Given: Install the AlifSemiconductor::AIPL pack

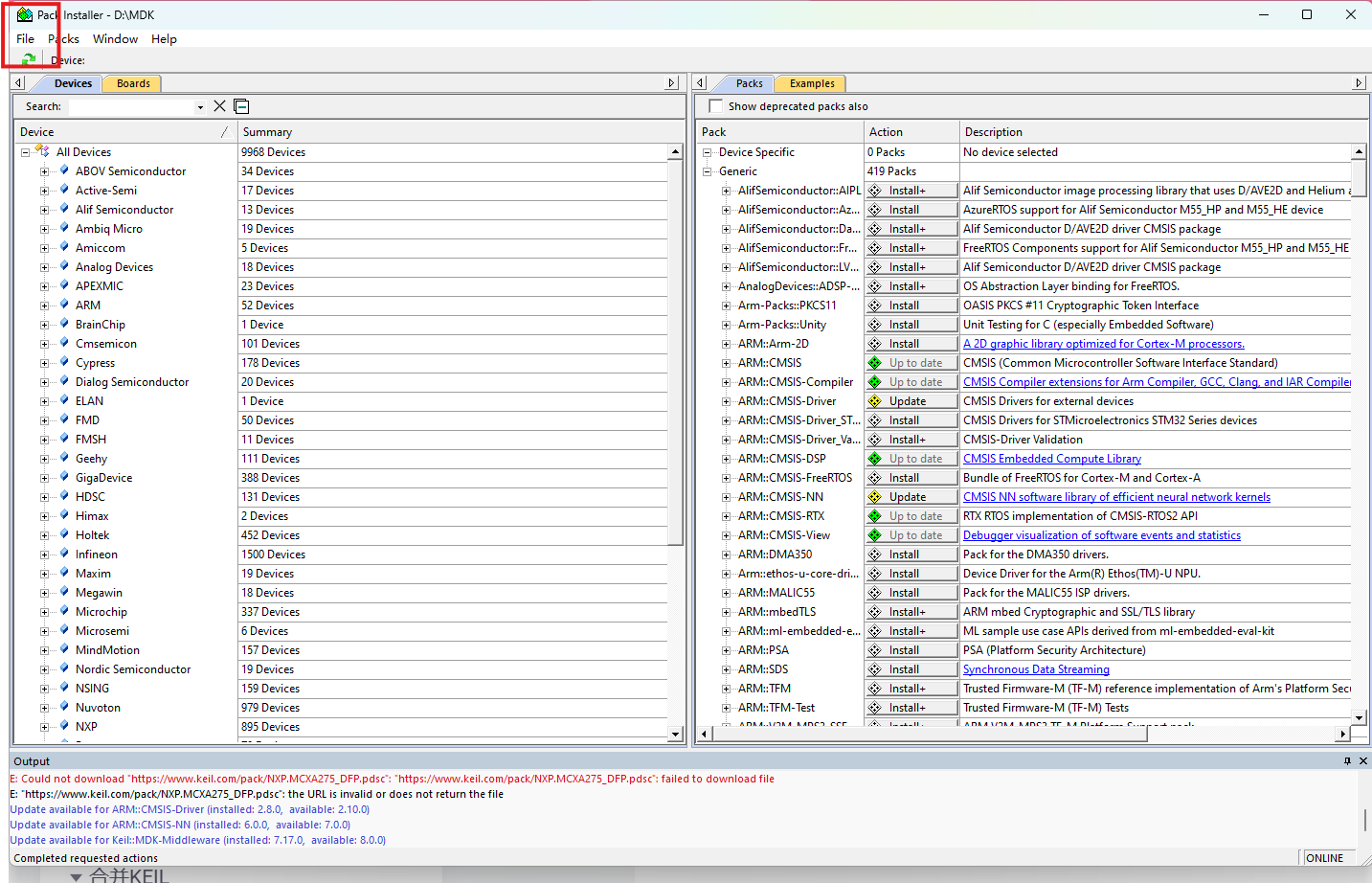Looking at the screenshot, I should (911, 191).
